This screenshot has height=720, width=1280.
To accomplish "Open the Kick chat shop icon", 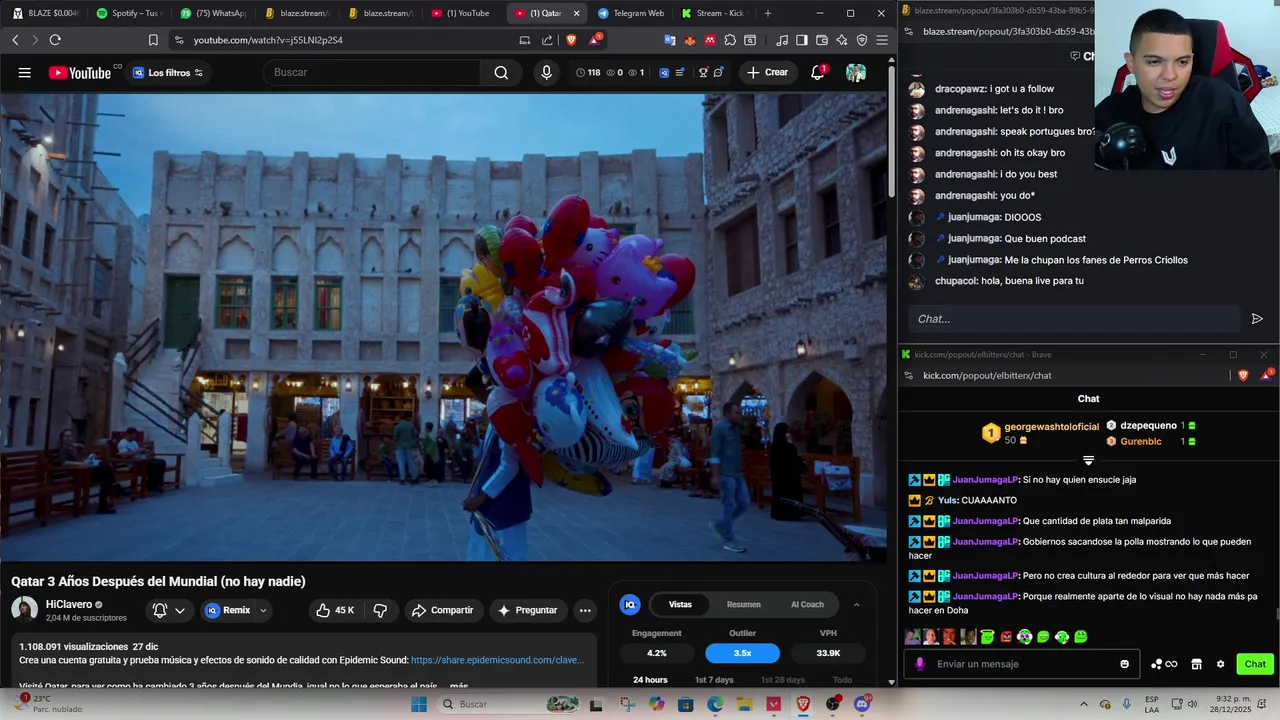I will coord(1196,664).
